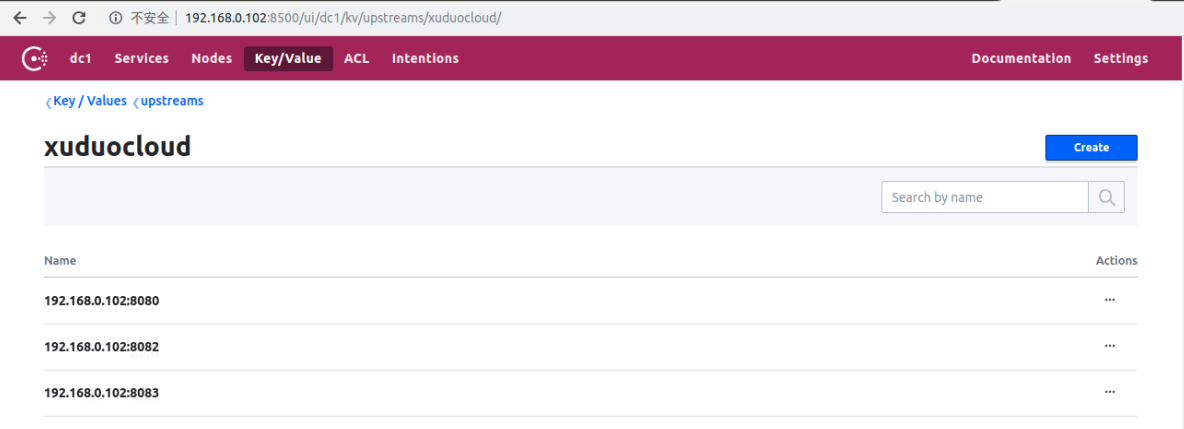This screenshot has height=429, width=1184.
Task: Open the 192.168.0.102:8082 key entry
Action: 101,347
